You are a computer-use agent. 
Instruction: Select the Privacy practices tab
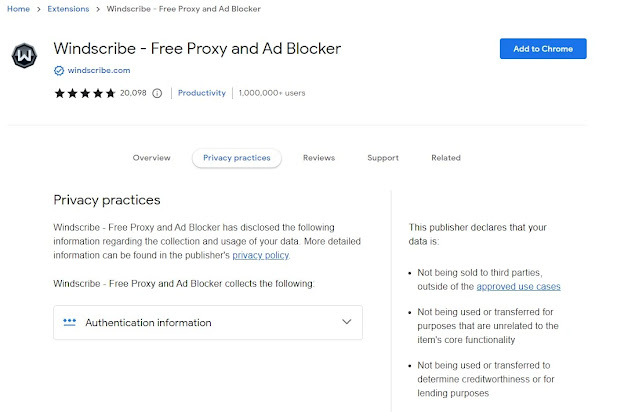coord(238,158)
